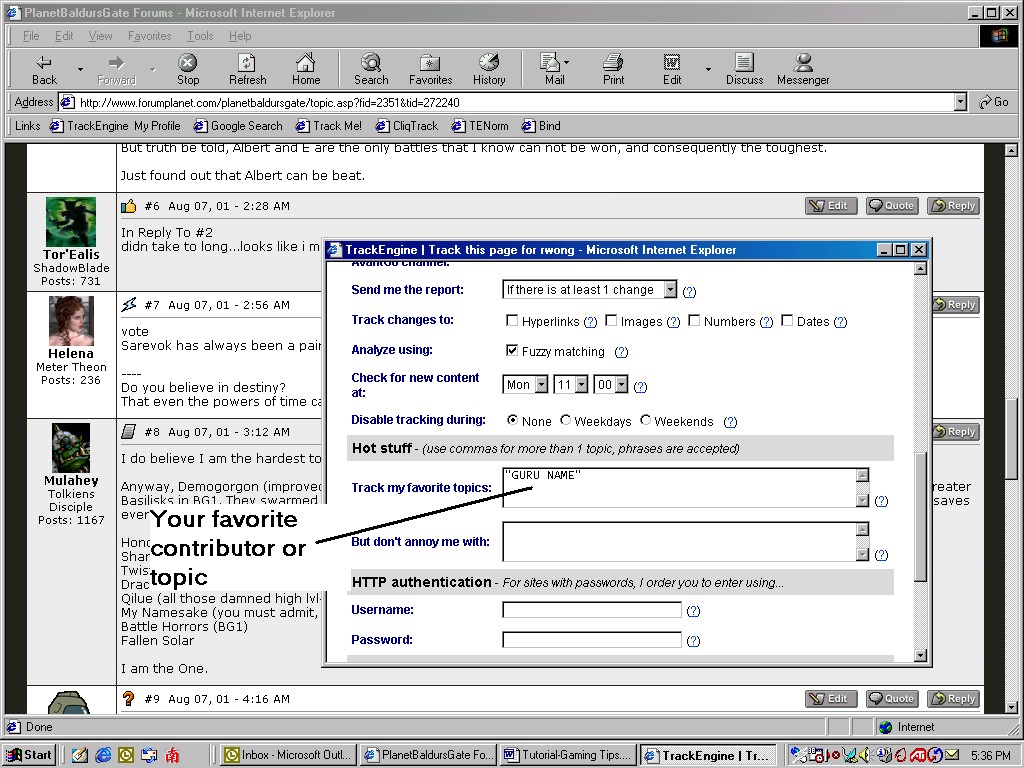1024x768 pixels.
Task: Enable the Hyperlinks checkbox
Action: (x=512, y=321)
